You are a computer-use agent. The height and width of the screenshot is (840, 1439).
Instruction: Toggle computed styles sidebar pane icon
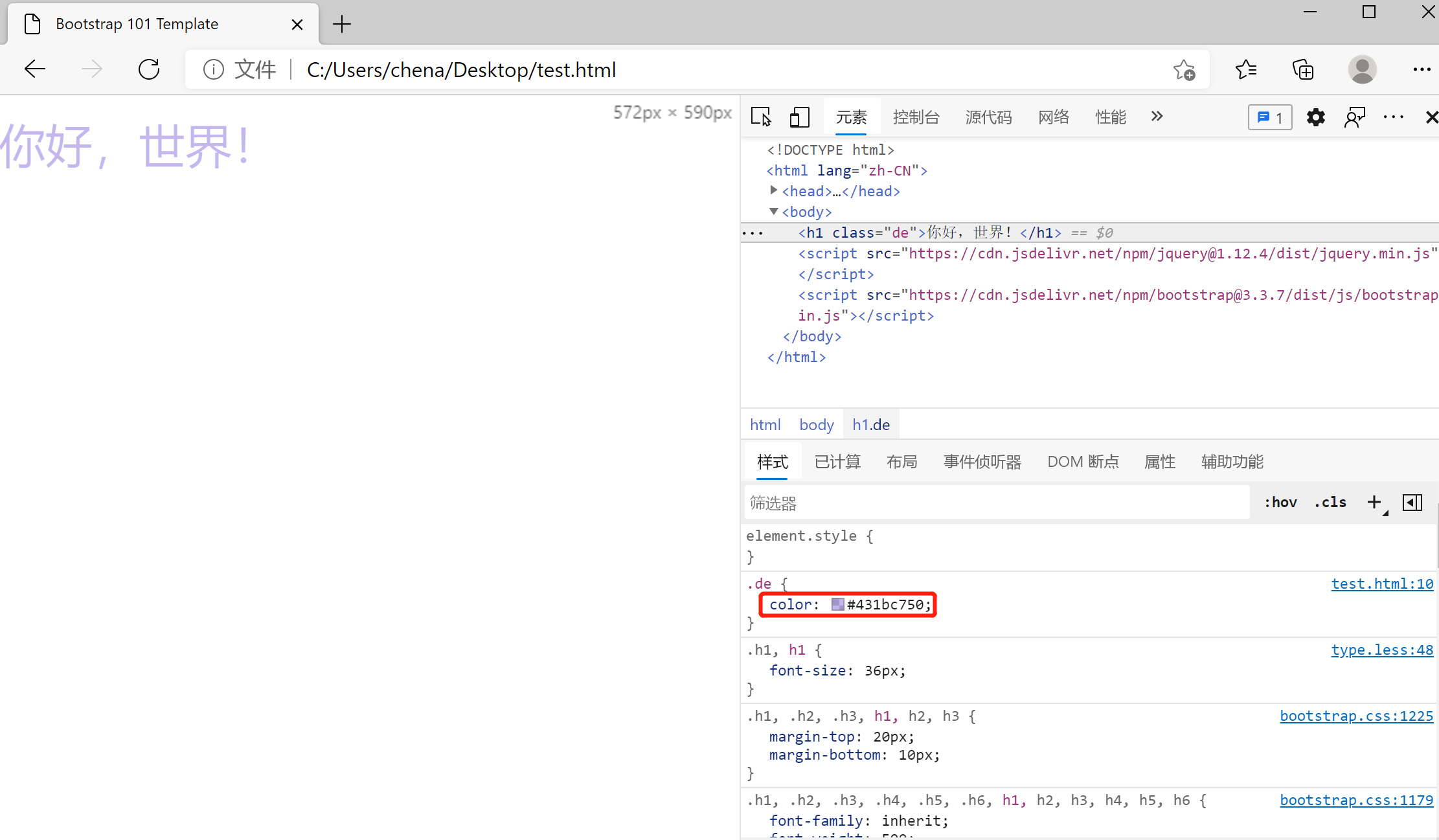coord(1412,502)
